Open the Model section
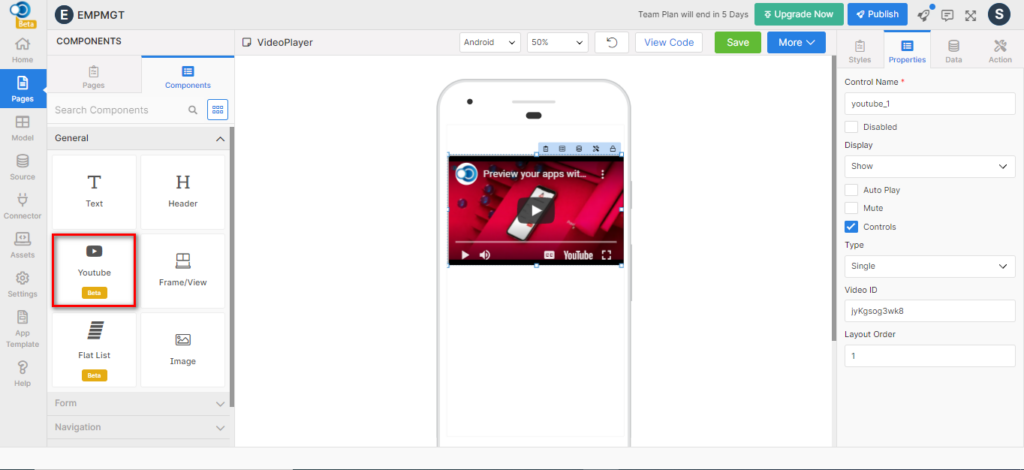The image size is (1024, 470). pos(22,129)
